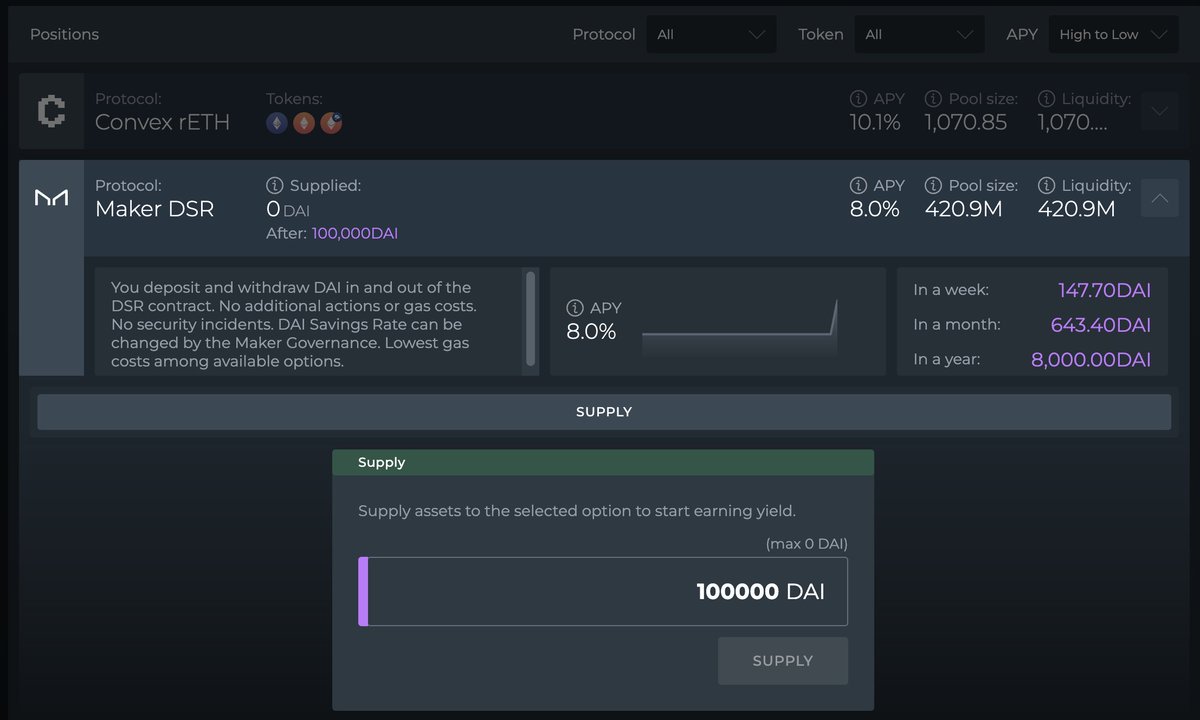This screenshot has width=1200, height=720.
Task: Collapse the Maker DSR position row
Action: [x=1160, y=198]
